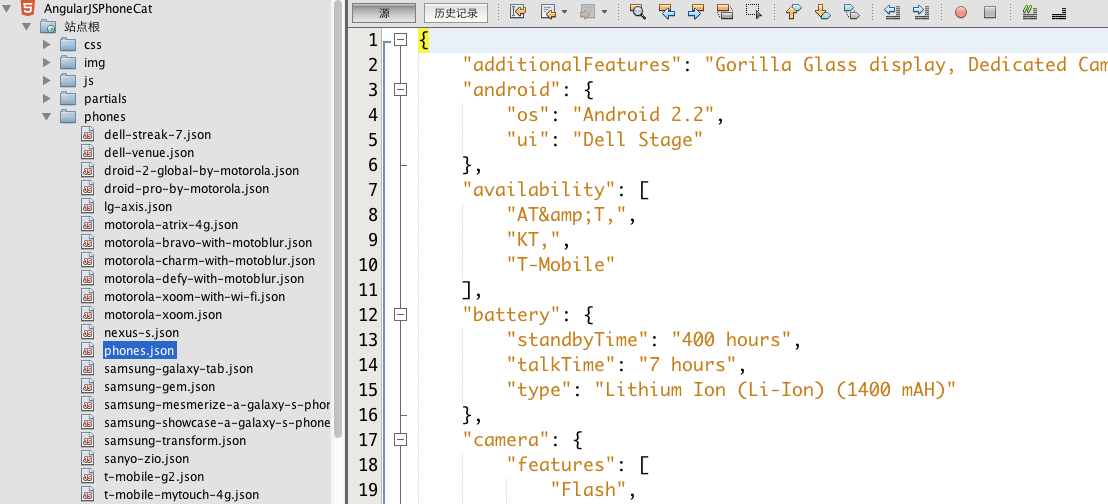
Task: Open dell-streak-7.json file
Action: (158, 134)
